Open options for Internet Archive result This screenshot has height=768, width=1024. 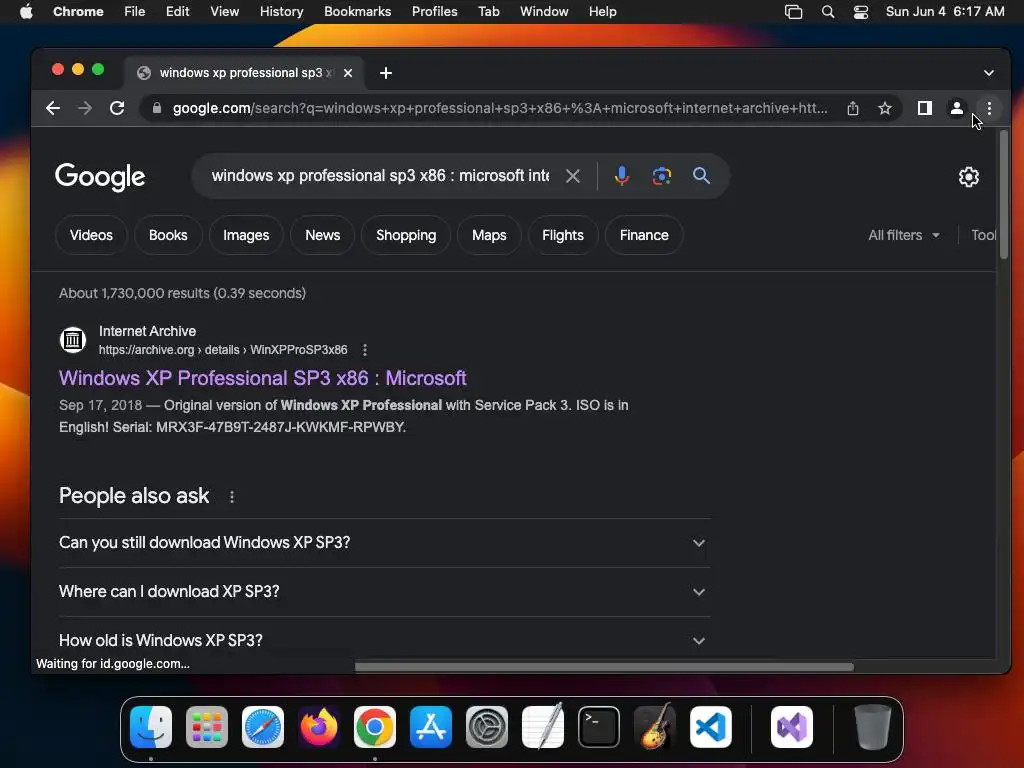365,350
